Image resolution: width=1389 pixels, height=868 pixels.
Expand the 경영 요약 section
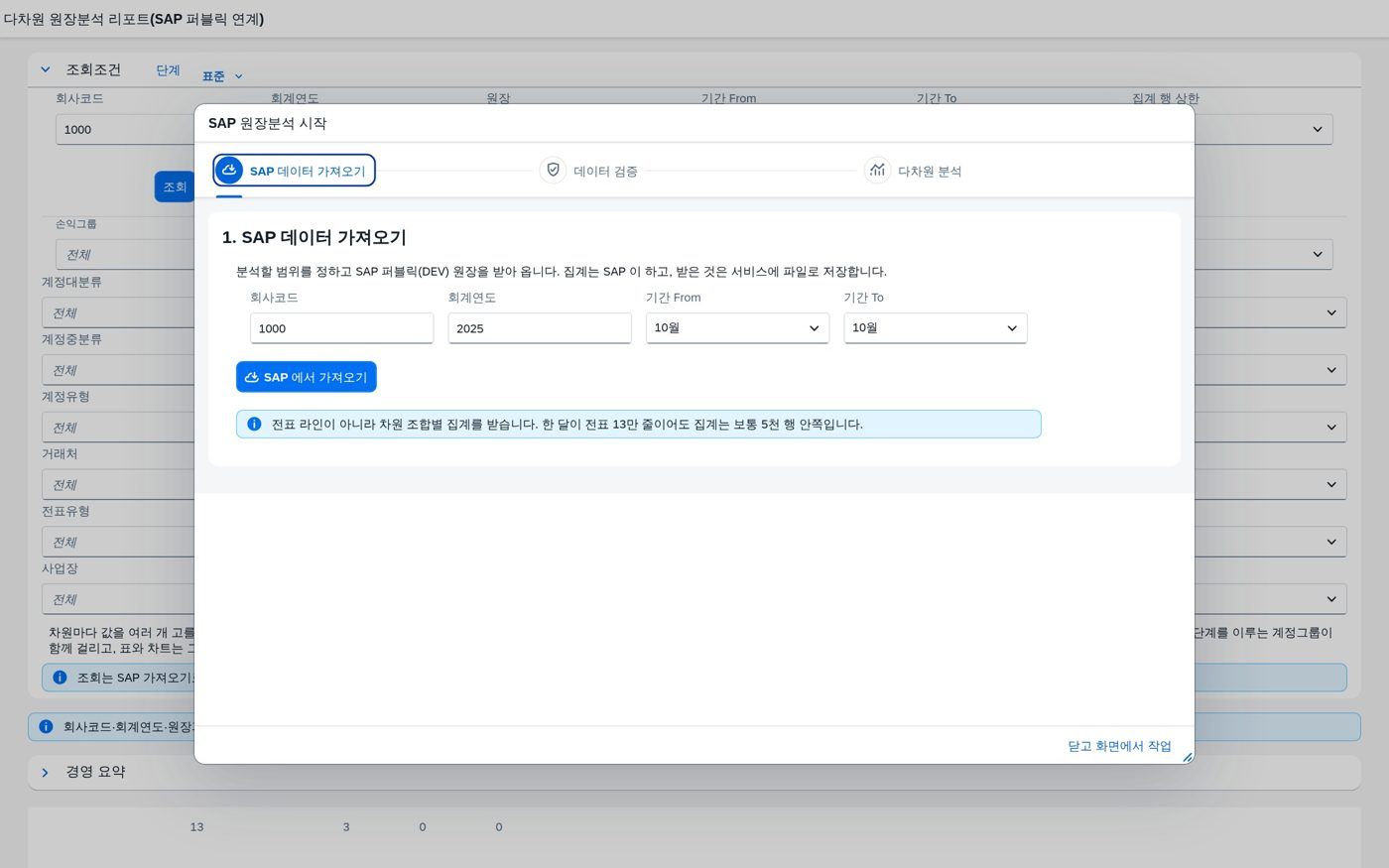46,772
